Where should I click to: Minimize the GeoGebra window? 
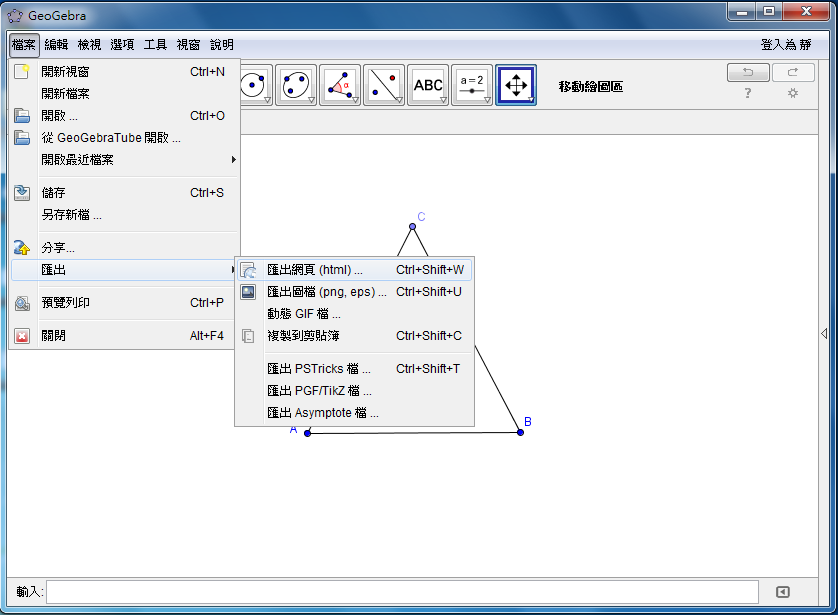(742, 12)
